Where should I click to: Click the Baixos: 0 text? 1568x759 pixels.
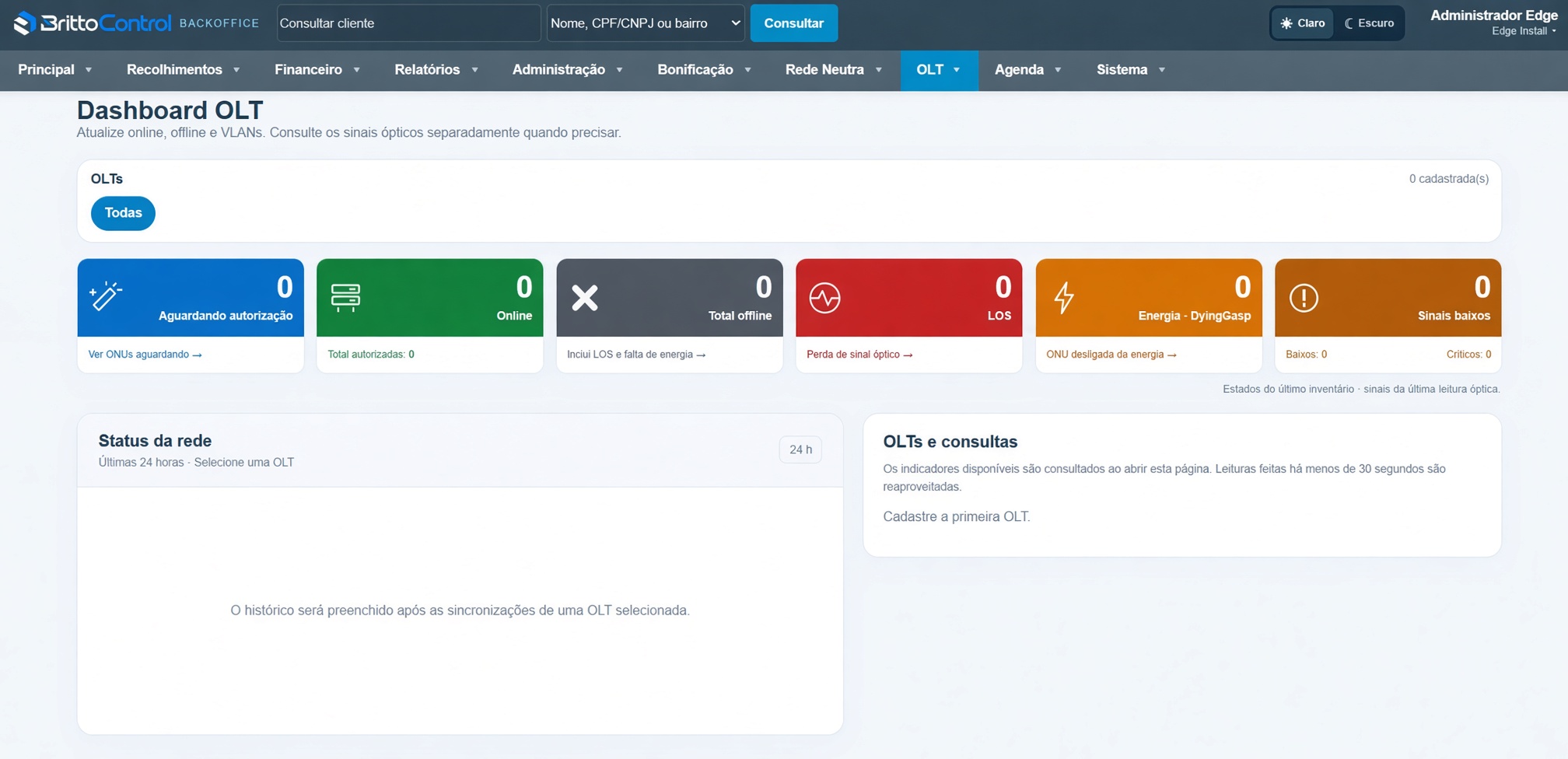[x=1306, y=355]
